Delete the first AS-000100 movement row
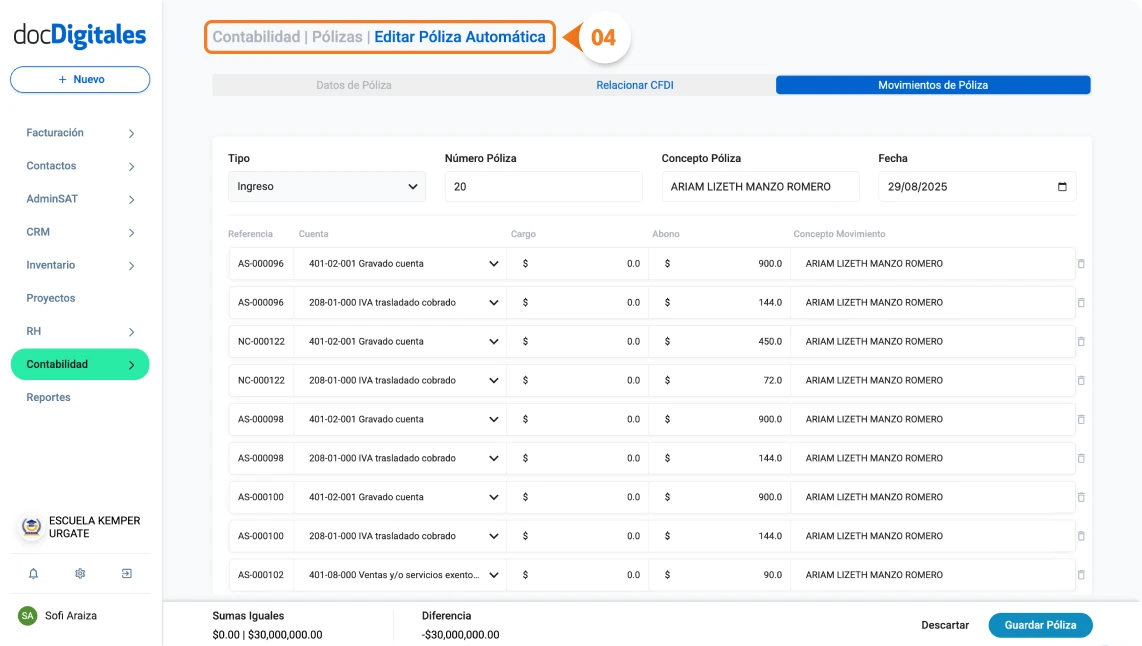The width and height of the screenshot is (1142, 646). pos(1081,497)
